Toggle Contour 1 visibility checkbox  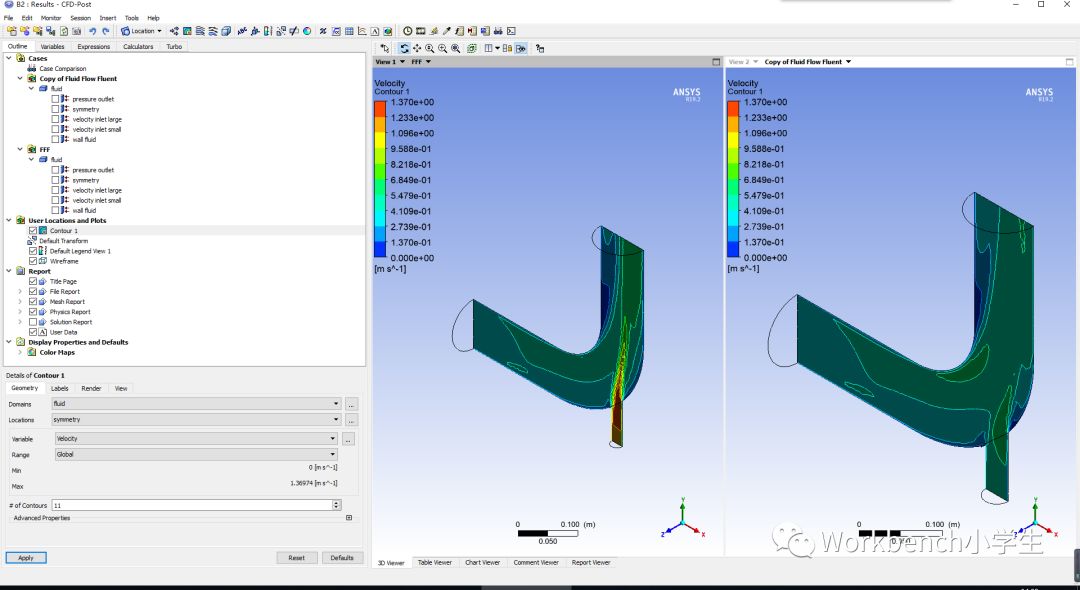(x=33, y=231)
